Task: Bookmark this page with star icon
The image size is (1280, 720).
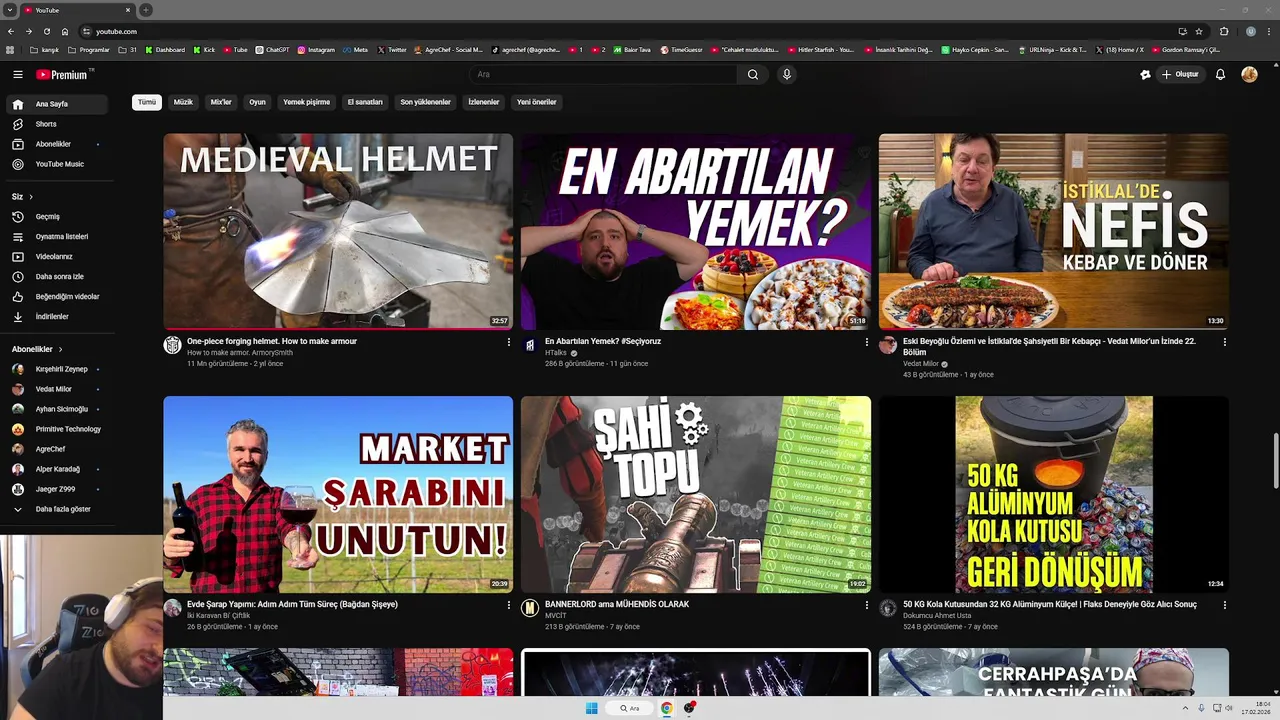Action: [1199, 31]
